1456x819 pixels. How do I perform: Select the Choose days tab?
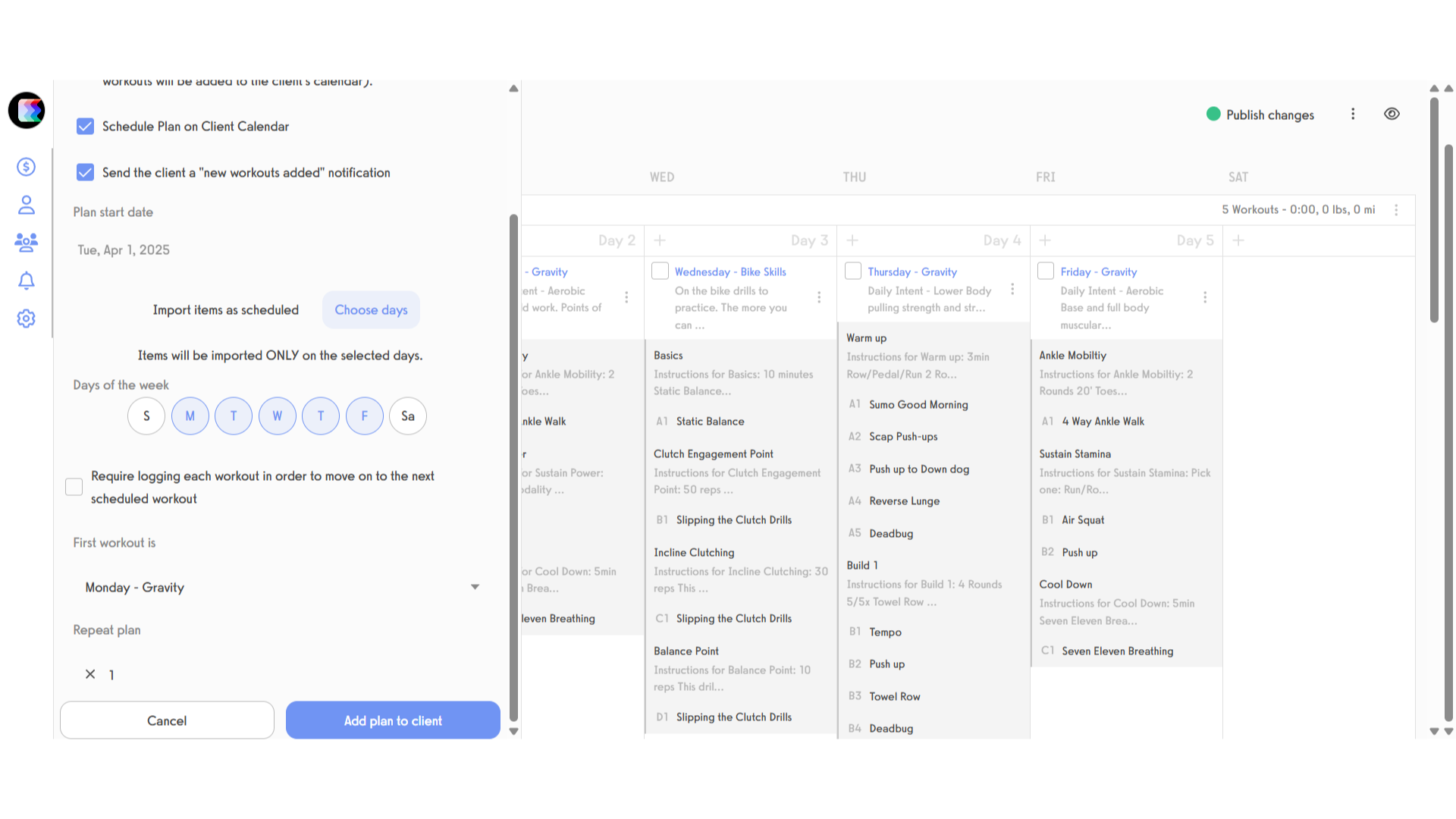pos(371,310)
